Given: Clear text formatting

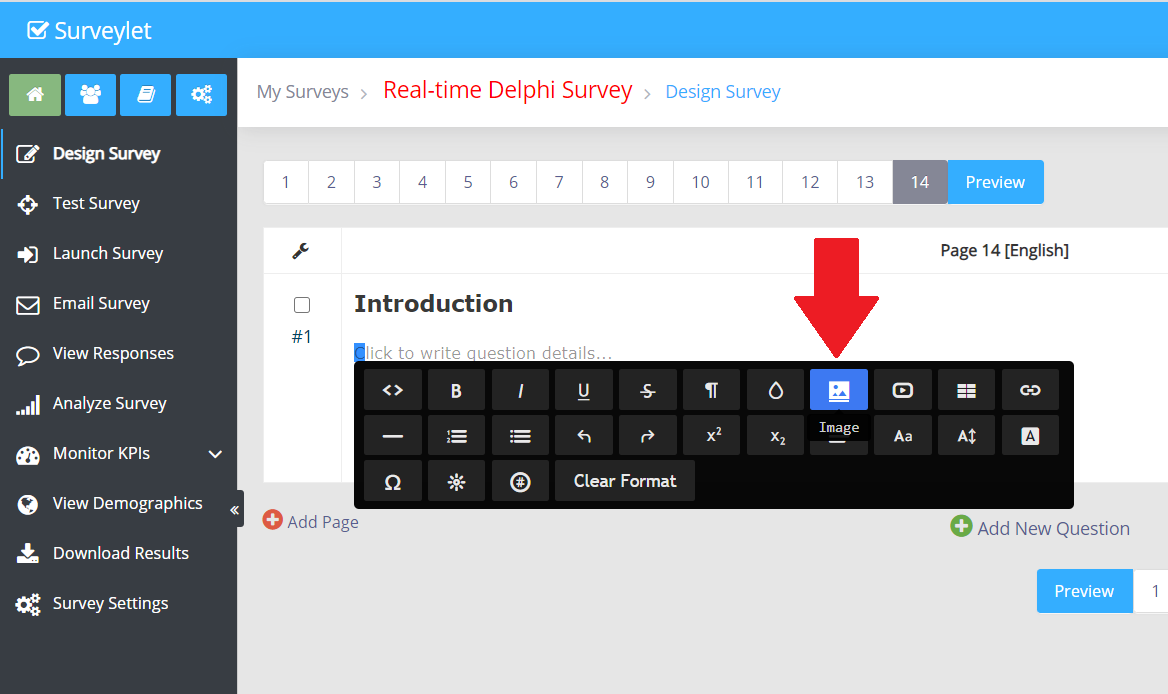Looking at the screenshot, I should pyautogui.click(x=625, y=481).
